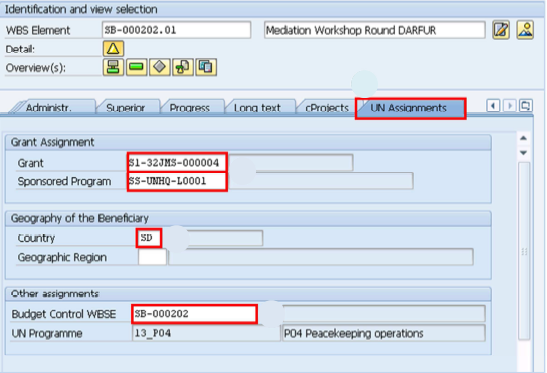Image resolution: width=547 pixels, height=373 pixels.
Task: Open the WBS element overview icon
Action: pos(113,67)
